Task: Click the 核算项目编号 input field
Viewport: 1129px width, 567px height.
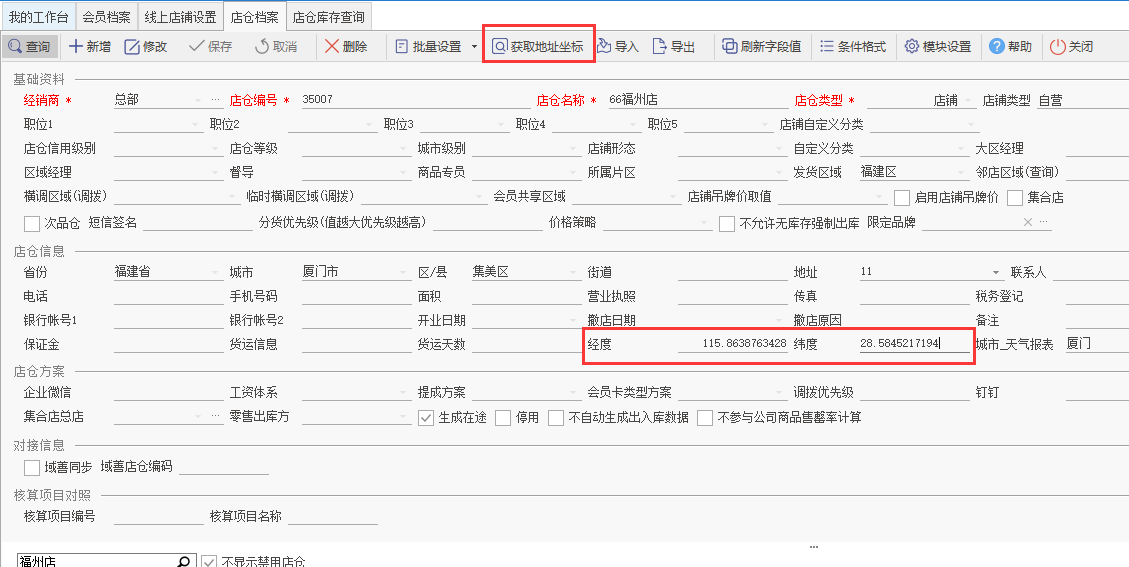Action: point(159,517)
